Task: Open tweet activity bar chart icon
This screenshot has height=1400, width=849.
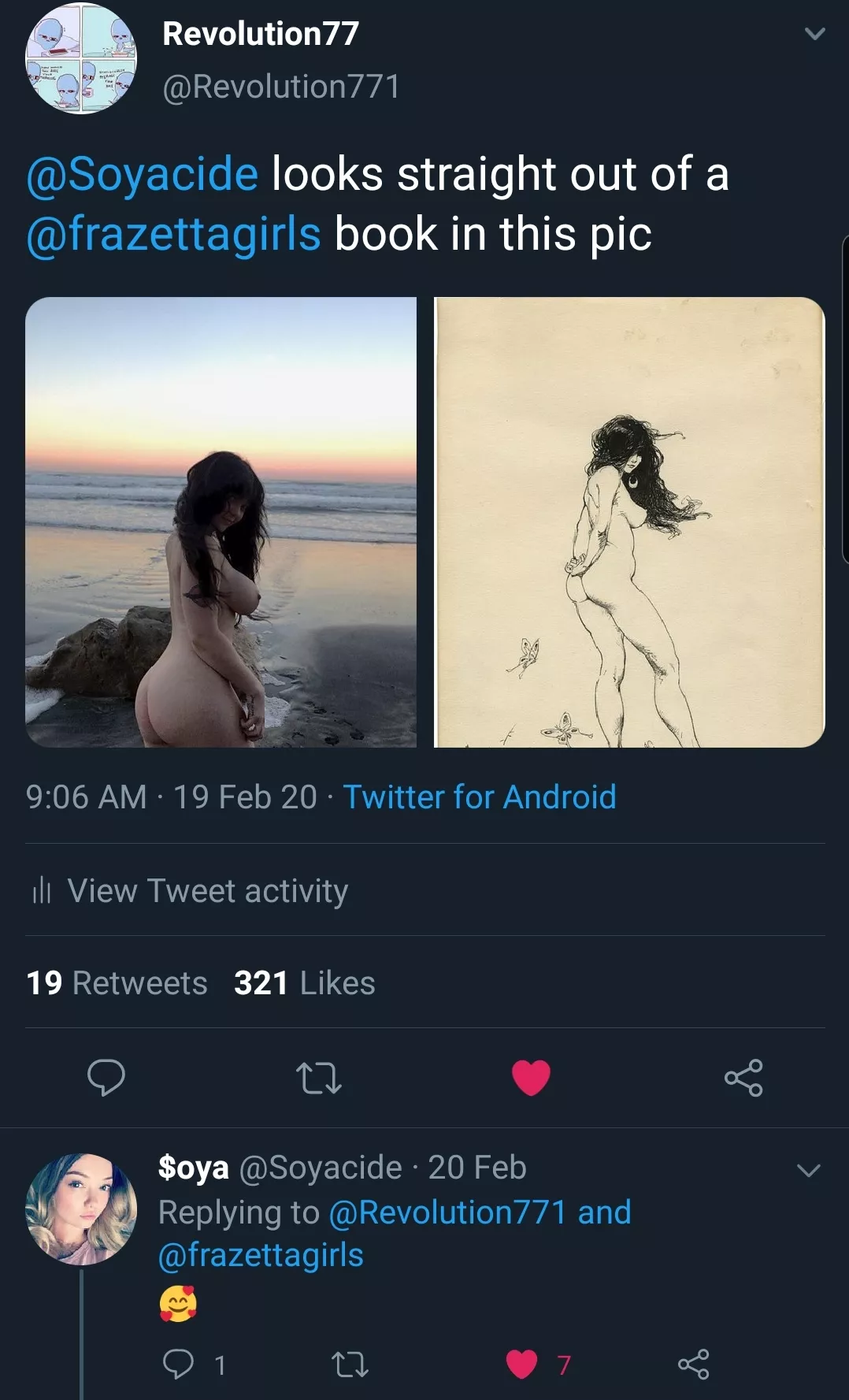Action: click(x=41, y=891)
